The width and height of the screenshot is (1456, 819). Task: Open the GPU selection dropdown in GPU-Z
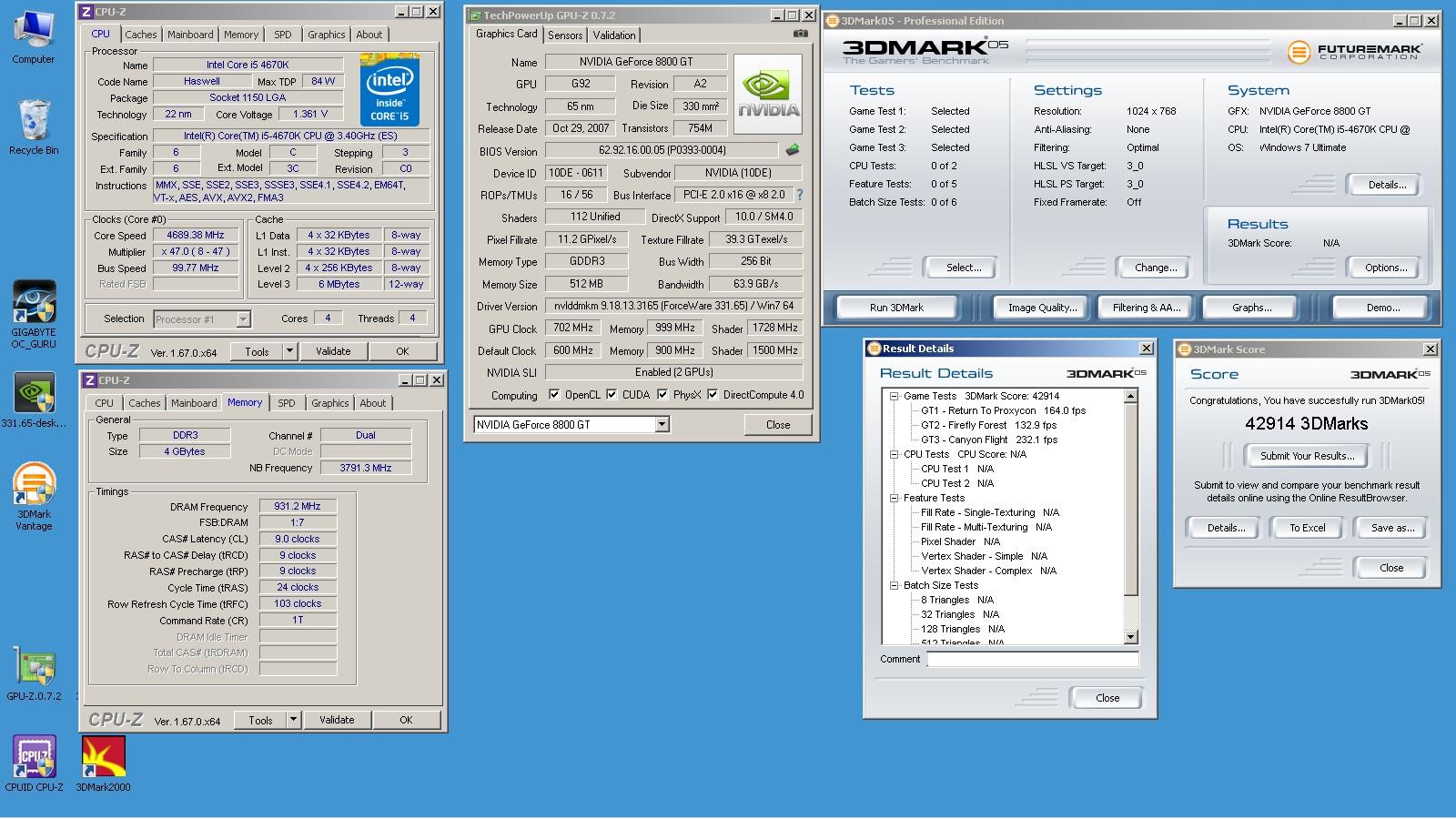click(x=662, y=424)
